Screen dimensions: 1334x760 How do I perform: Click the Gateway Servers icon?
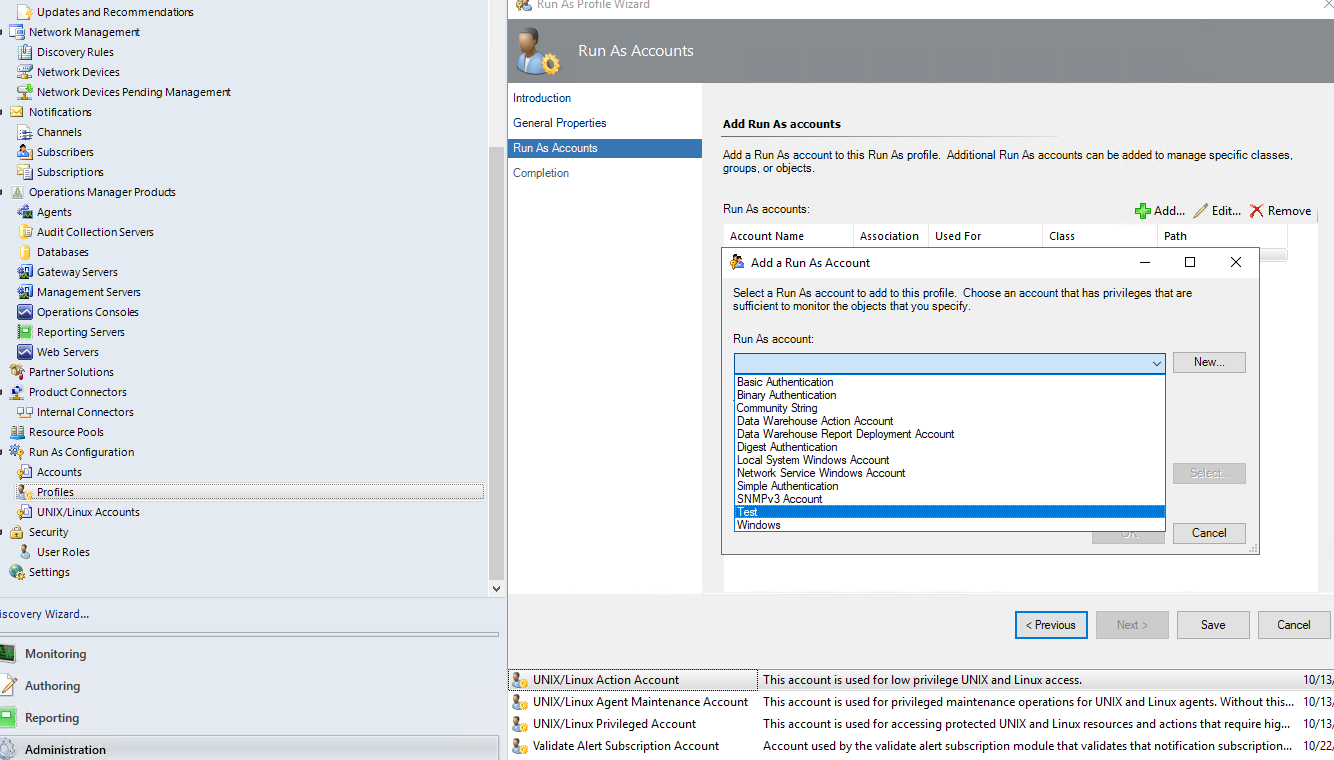coord(26,272)
